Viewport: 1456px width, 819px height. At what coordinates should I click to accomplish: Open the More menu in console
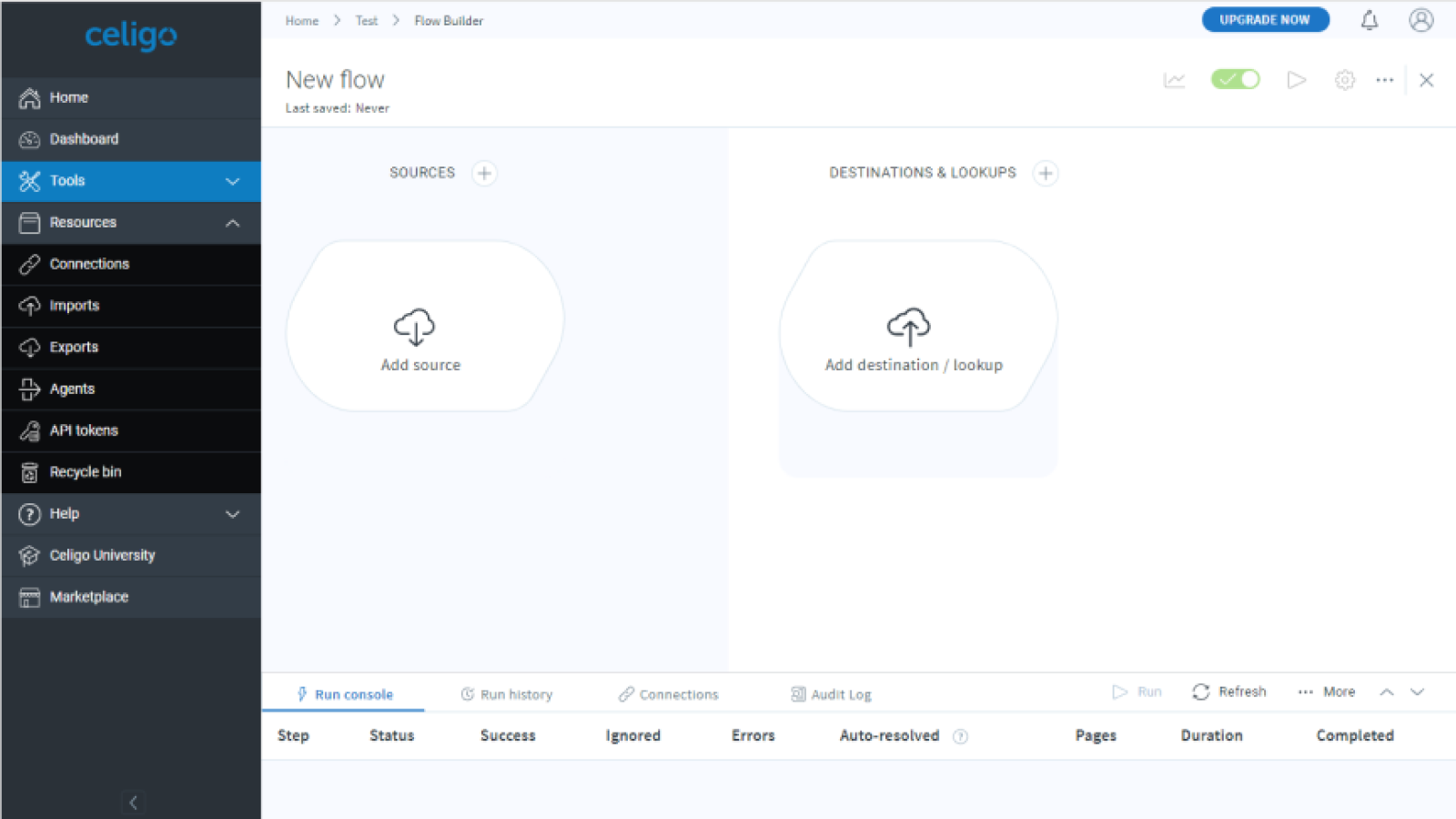(1326, 693)
